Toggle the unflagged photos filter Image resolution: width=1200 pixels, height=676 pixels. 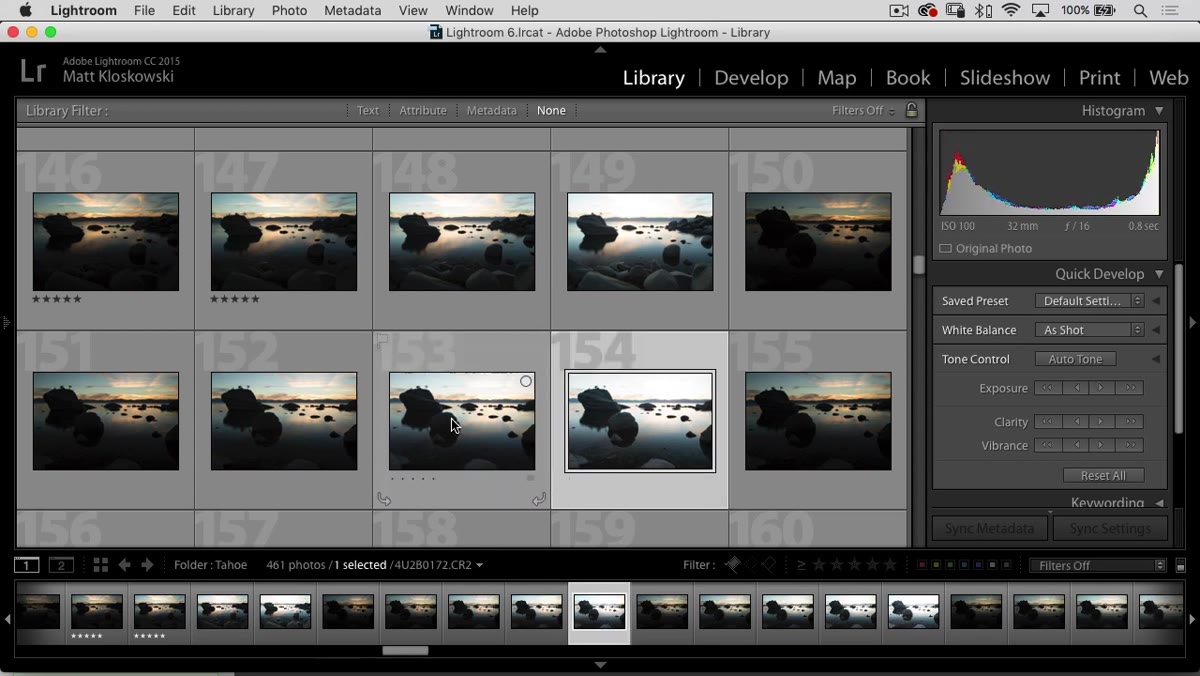coord(752,565)
